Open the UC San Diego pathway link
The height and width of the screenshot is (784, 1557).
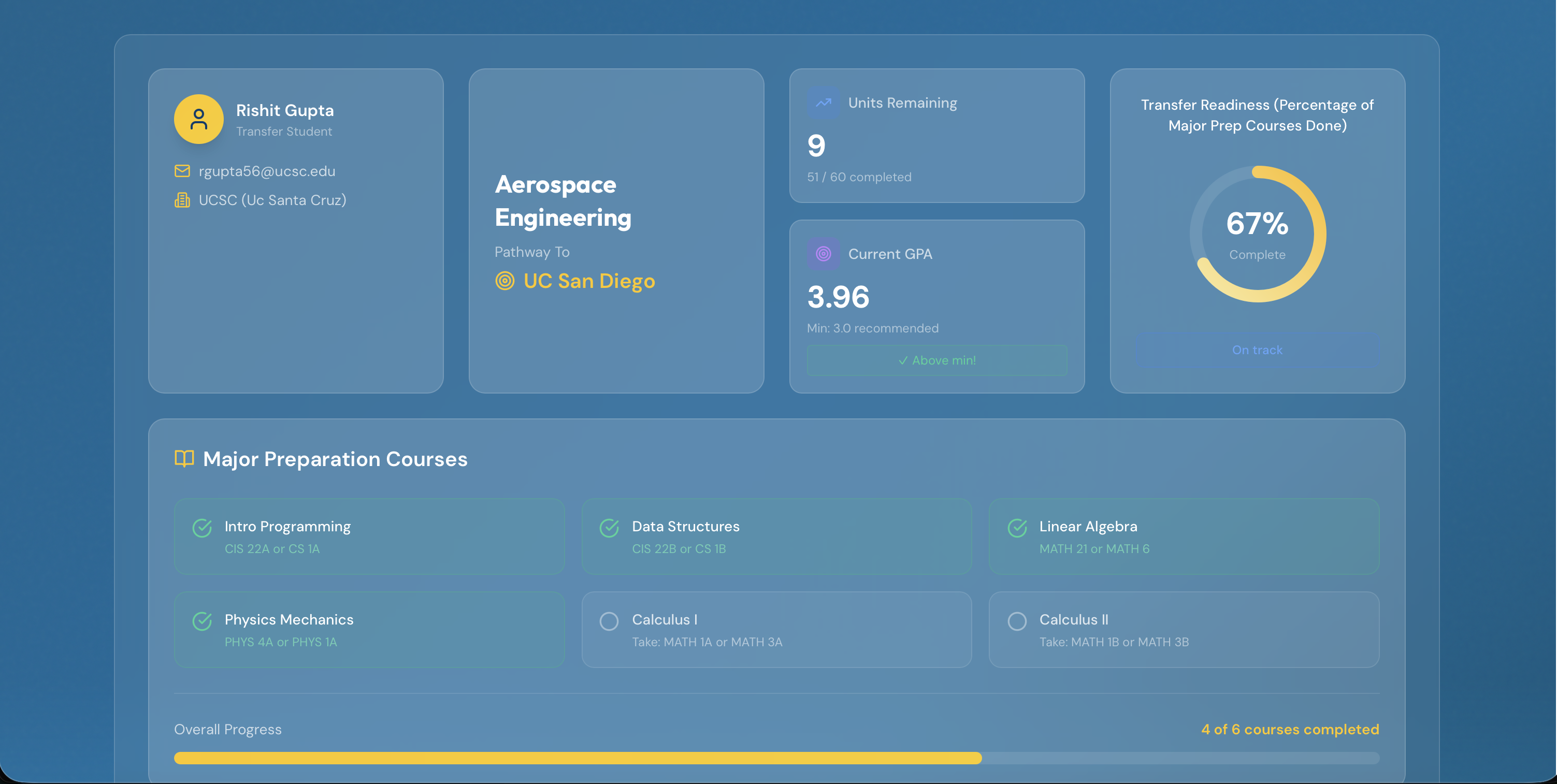(x=589, y=281)
